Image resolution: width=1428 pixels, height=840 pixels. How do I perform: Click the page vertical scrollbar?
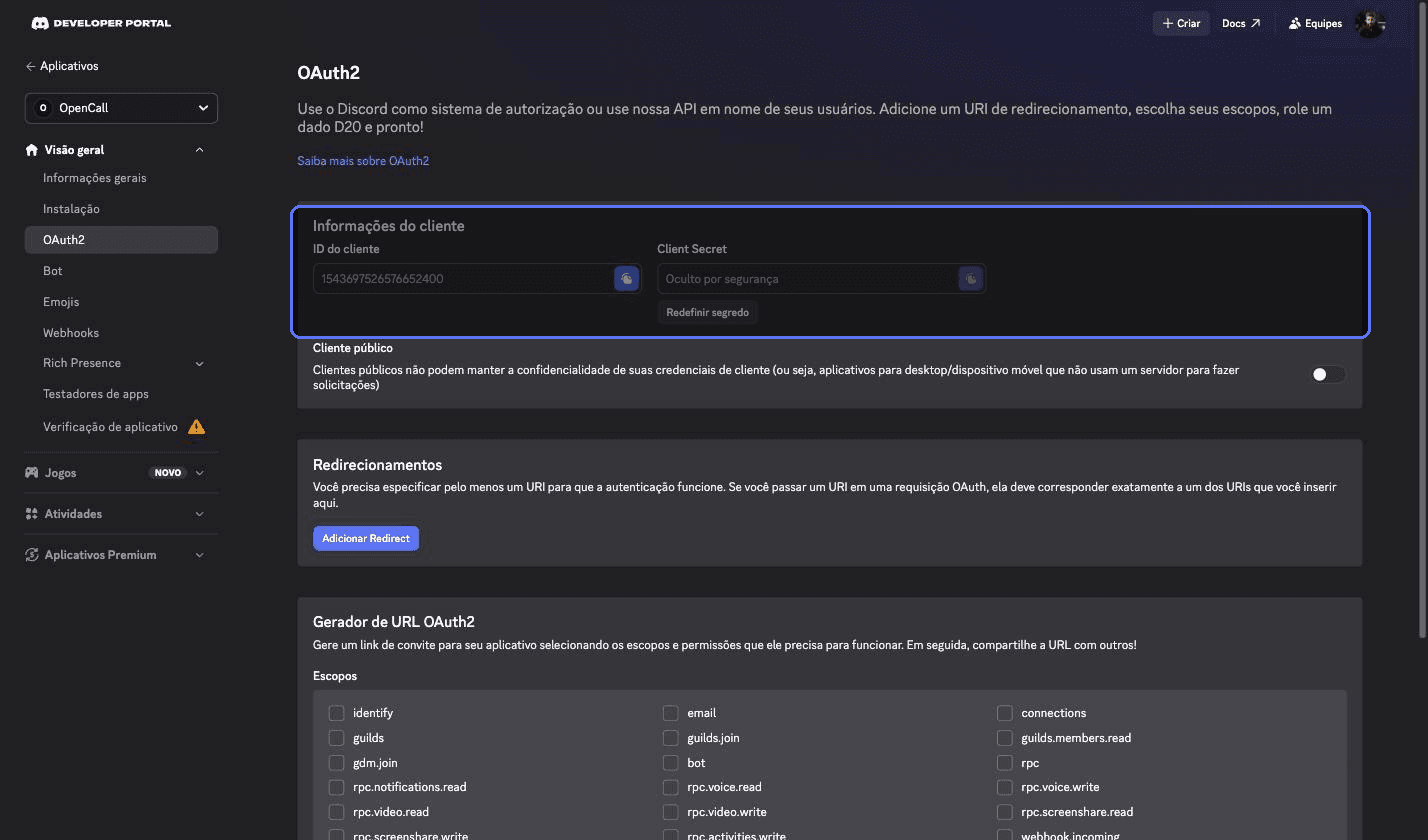[x=1422, y=320]
